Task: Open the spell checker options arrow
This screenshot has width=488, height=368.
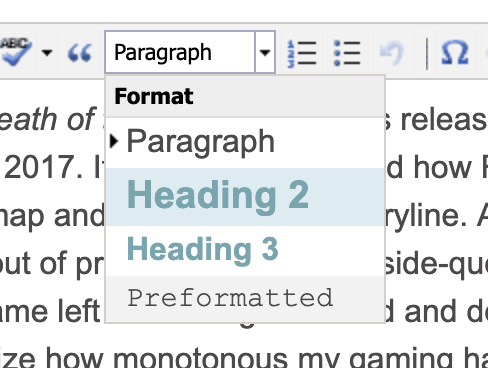Action: click(x=47, y=52)
